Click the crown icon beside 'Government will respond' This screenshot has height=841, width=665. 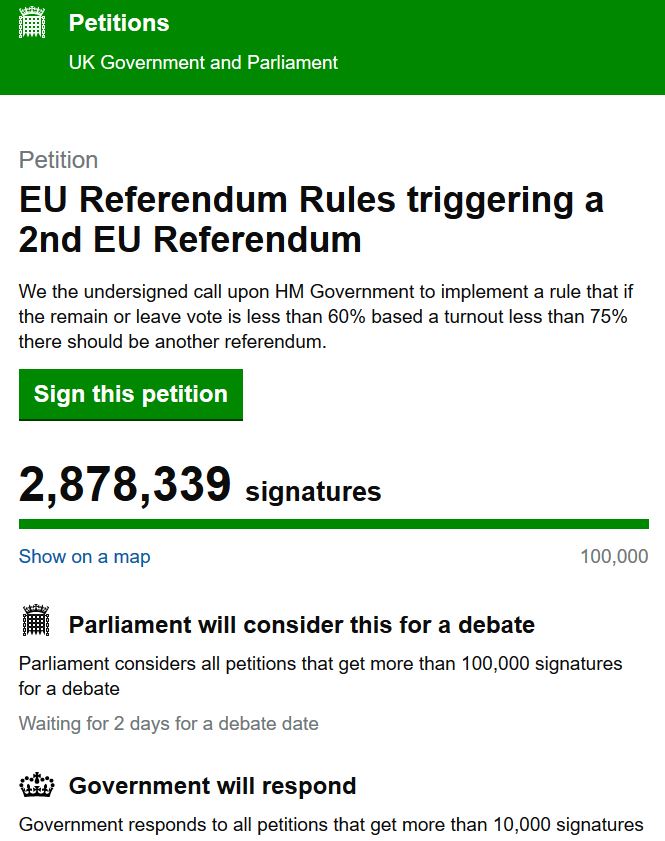click(x=35, y=786)
